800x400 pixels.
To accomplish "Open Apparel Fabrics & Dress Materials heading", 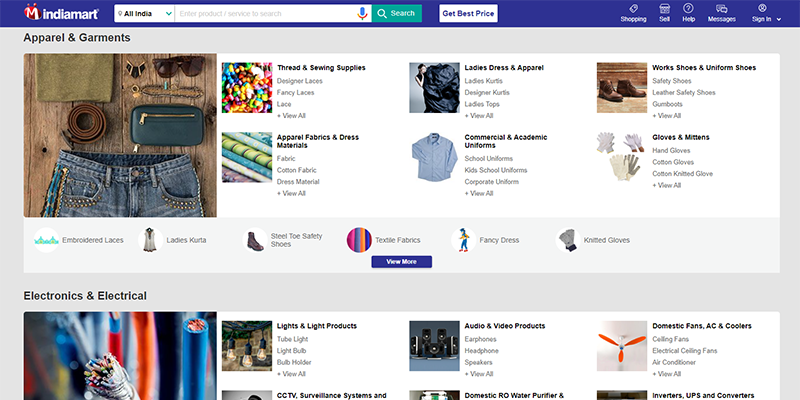I will point(318,141).
